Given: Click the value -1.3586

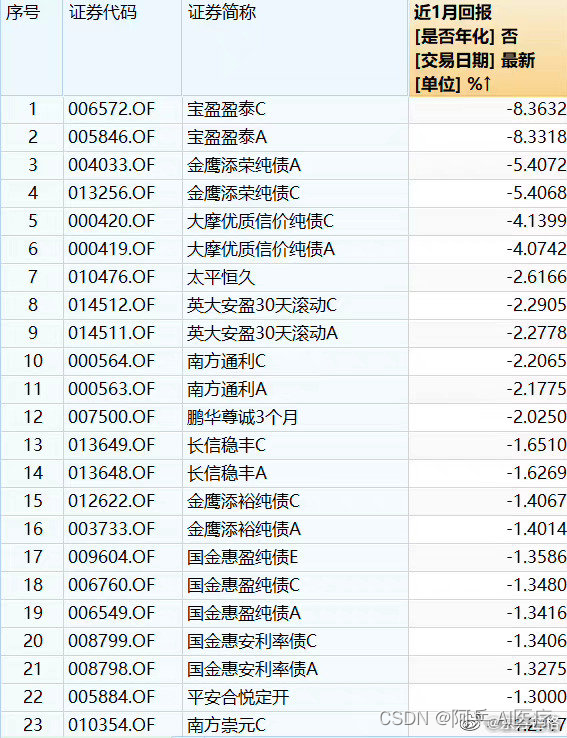Looking at the screenshot, I should (536, 557).
